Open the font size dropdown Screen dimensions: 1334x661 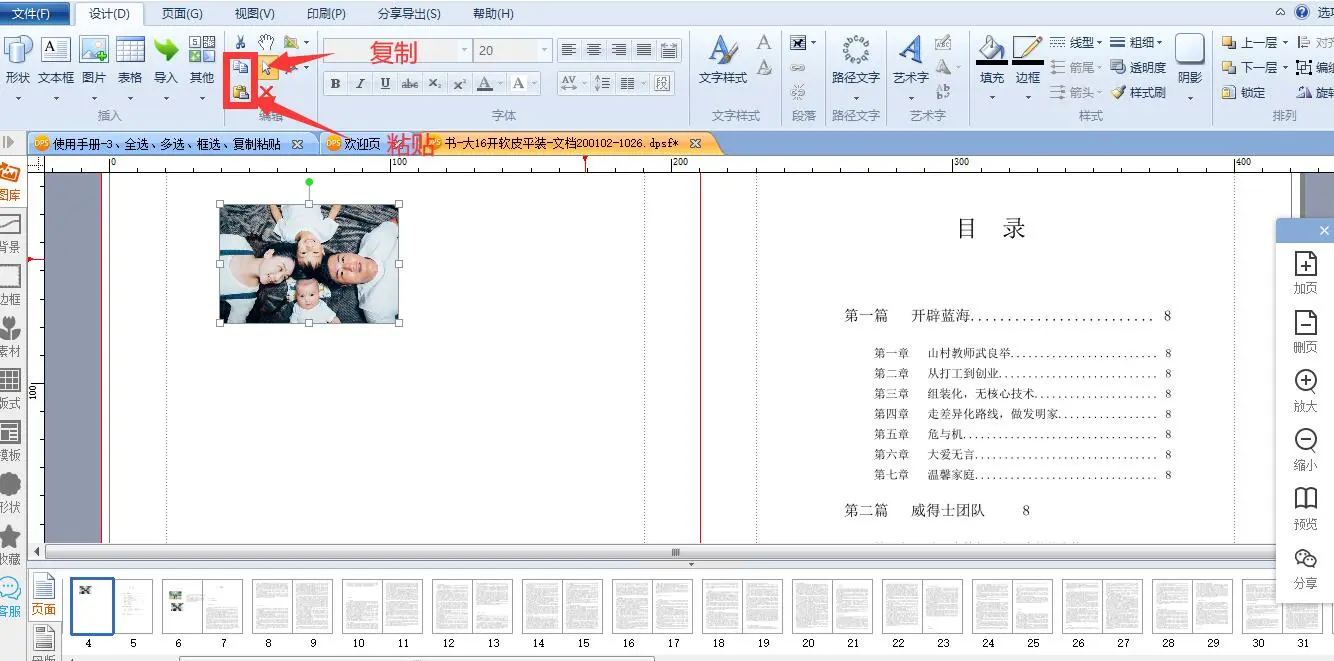[x=544, y=50]
